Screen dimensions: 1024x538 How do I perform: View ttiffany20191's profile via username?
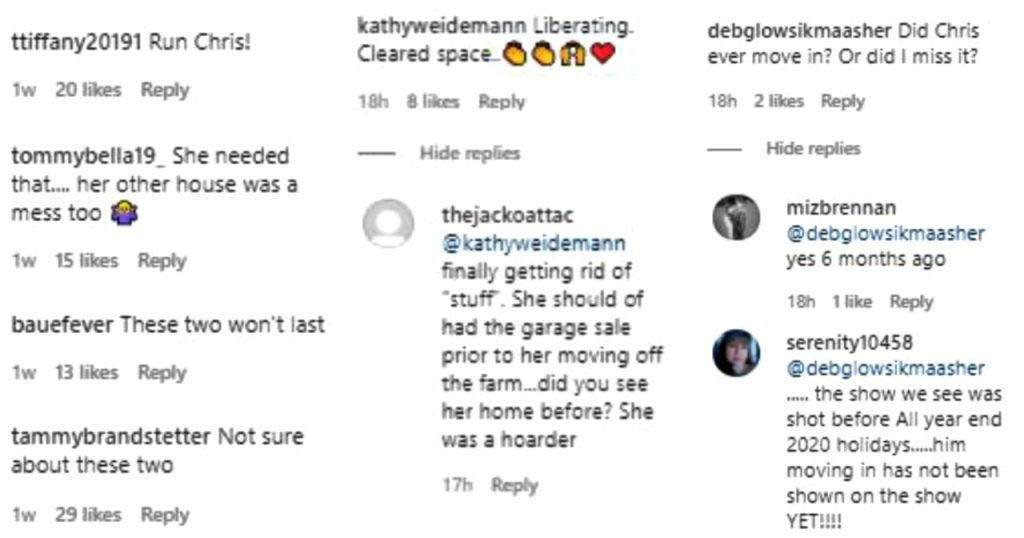pos(78,43)
